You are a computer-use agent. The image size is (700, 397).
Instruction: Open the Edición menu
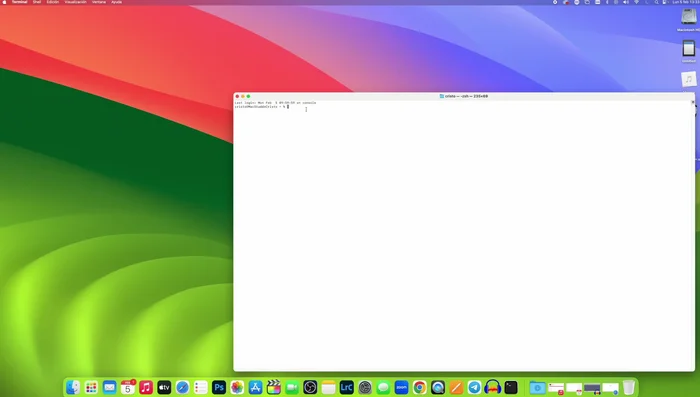pyautogui.click(x=53, y=2)
